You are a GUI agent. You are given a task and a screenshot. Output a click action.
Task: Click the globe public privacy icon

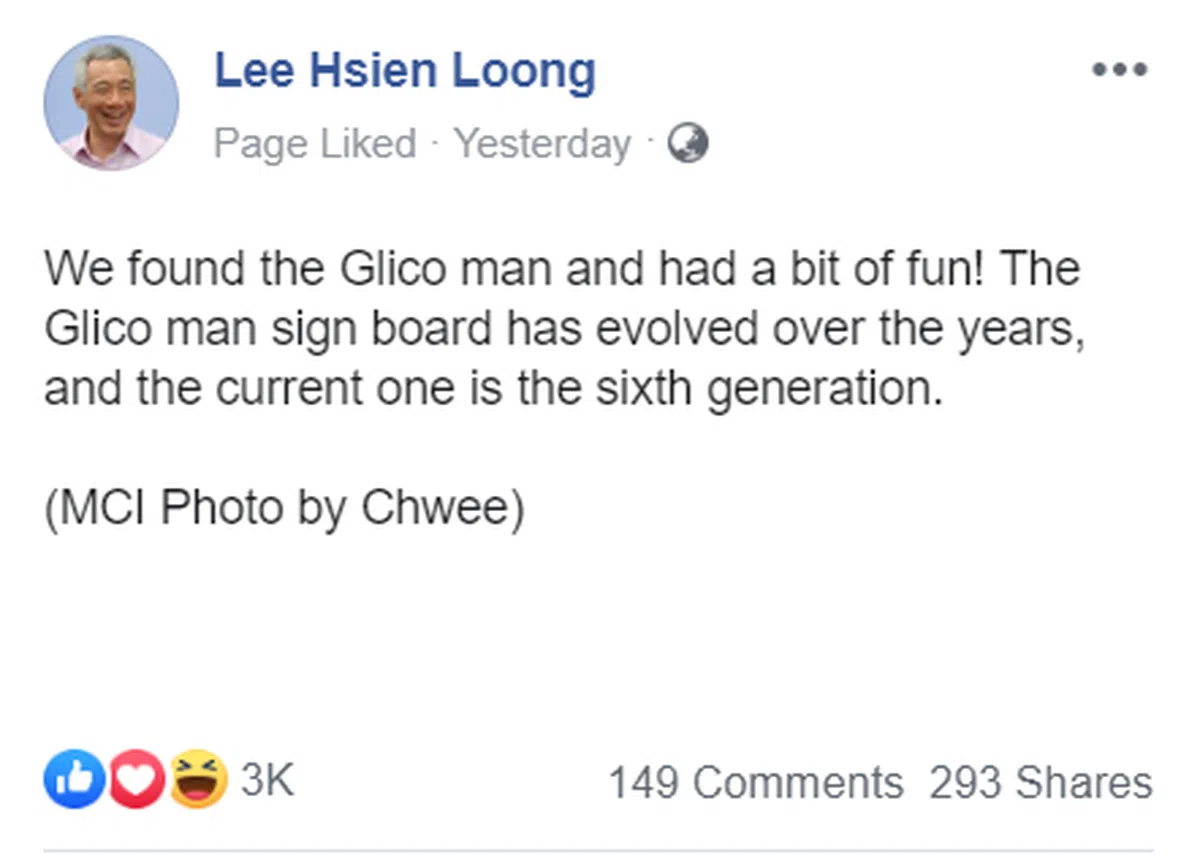688,144
